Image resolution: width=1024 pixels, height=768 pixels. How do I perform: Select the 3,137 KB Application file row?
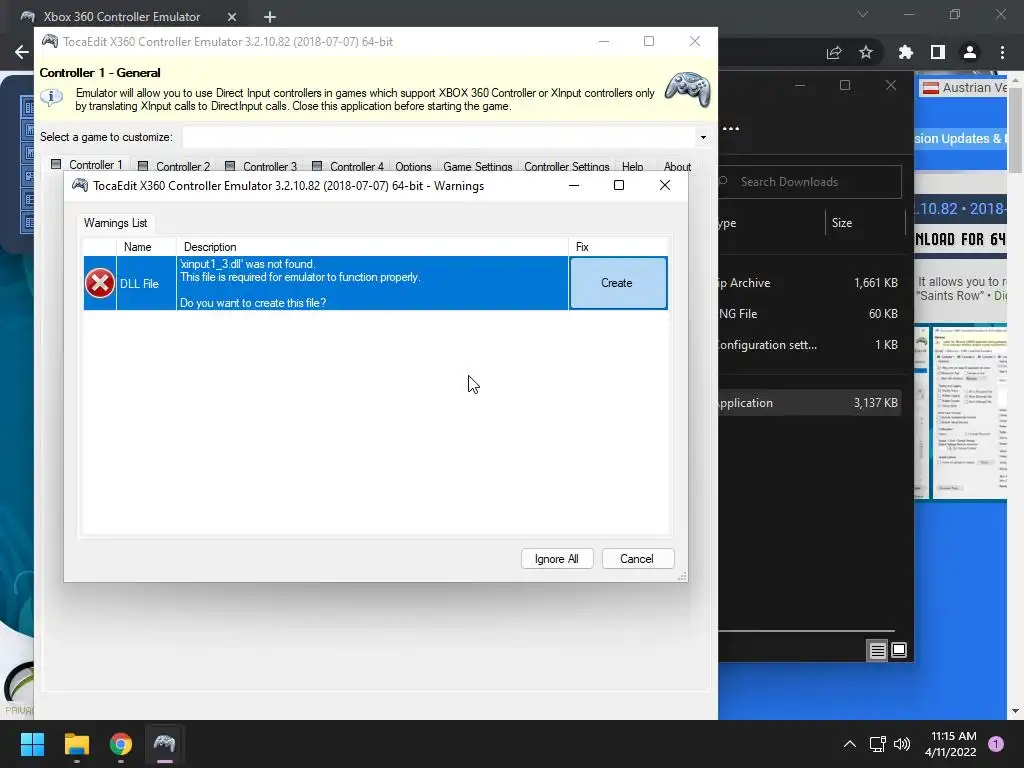click(810, 403)
